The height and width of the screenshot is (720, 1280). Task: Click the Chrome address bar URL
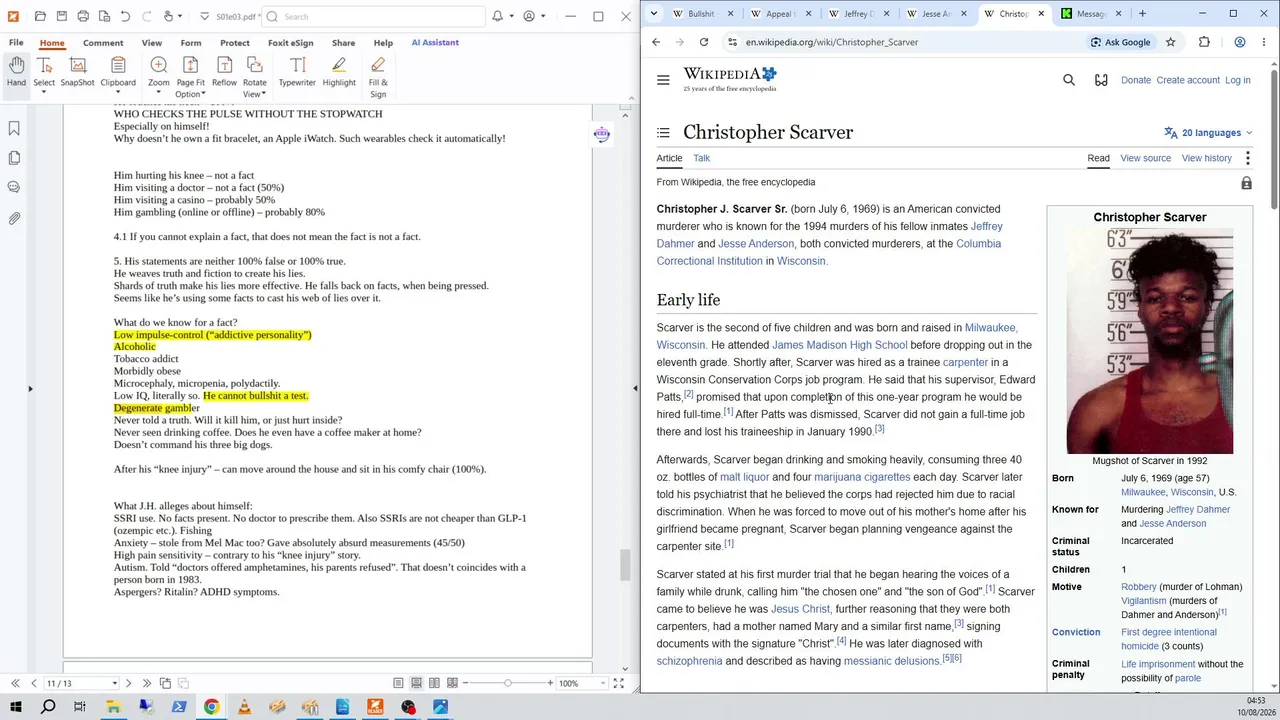click(x=831, y=42)
